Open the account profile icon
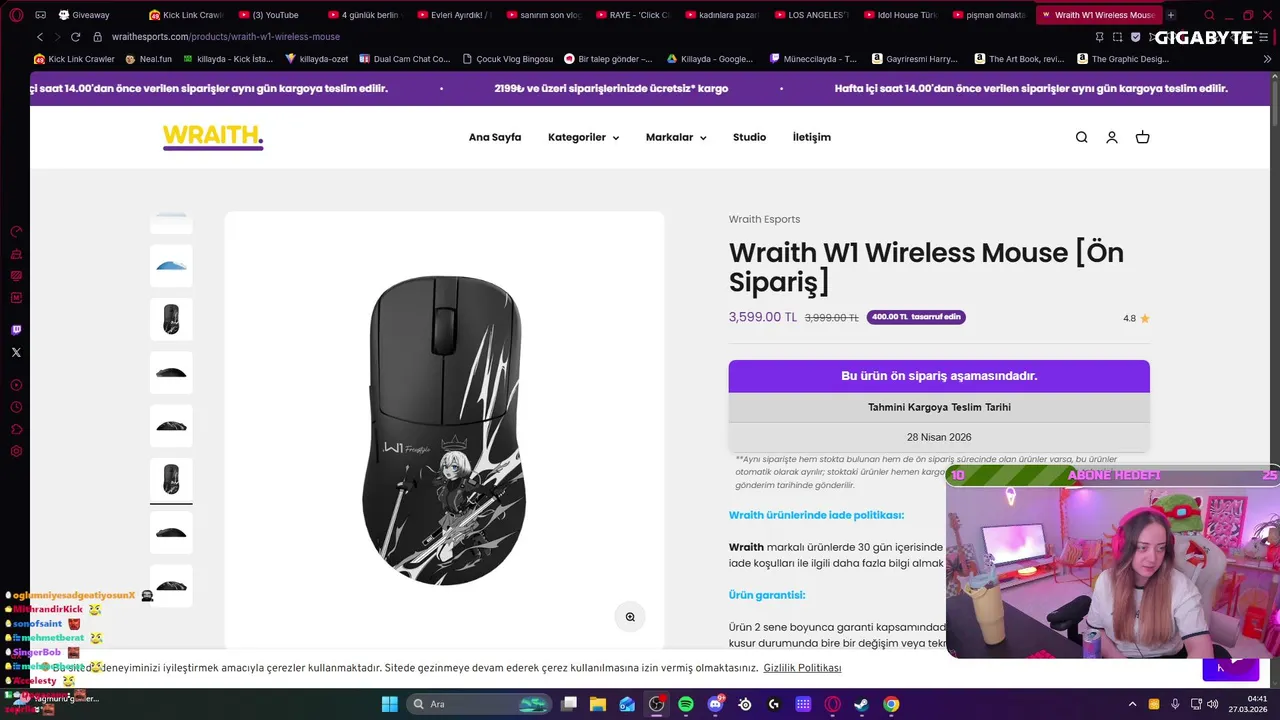 click(x=1112, y=138)
